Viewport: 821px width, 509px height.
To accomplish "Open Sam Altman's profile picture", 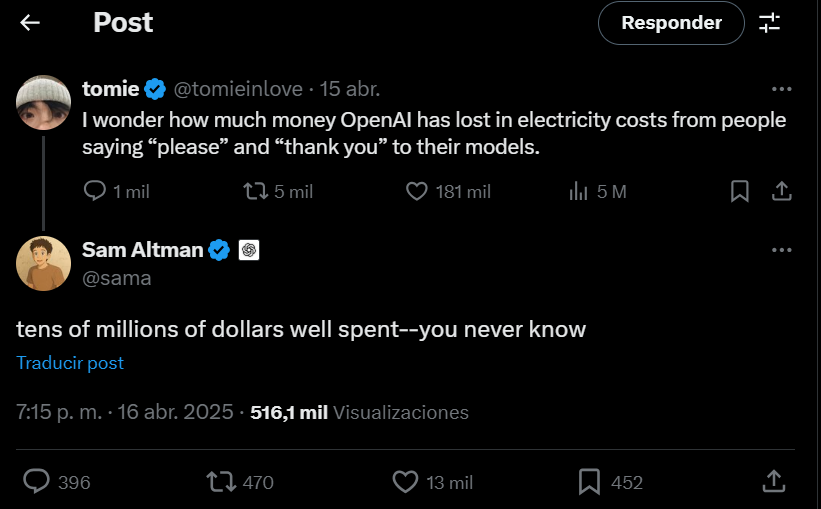I will tap(44, 264).
